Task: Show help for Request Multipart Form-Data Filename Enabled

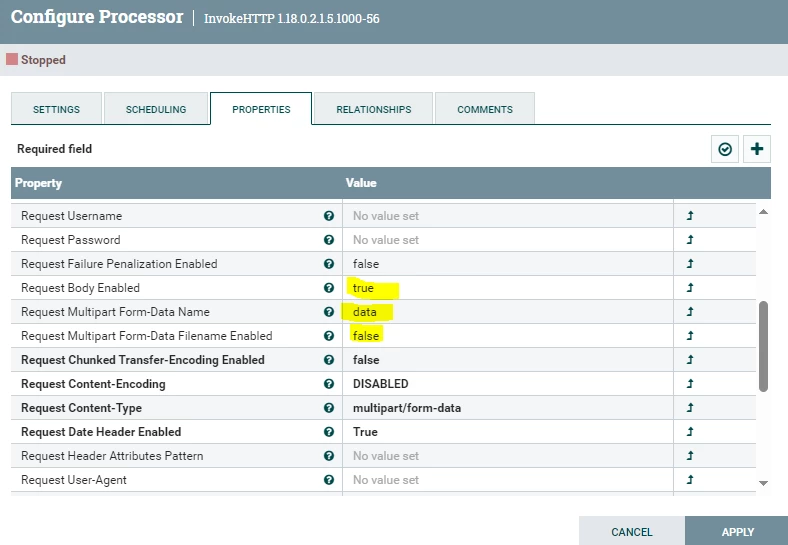Action: pos(329,336)
